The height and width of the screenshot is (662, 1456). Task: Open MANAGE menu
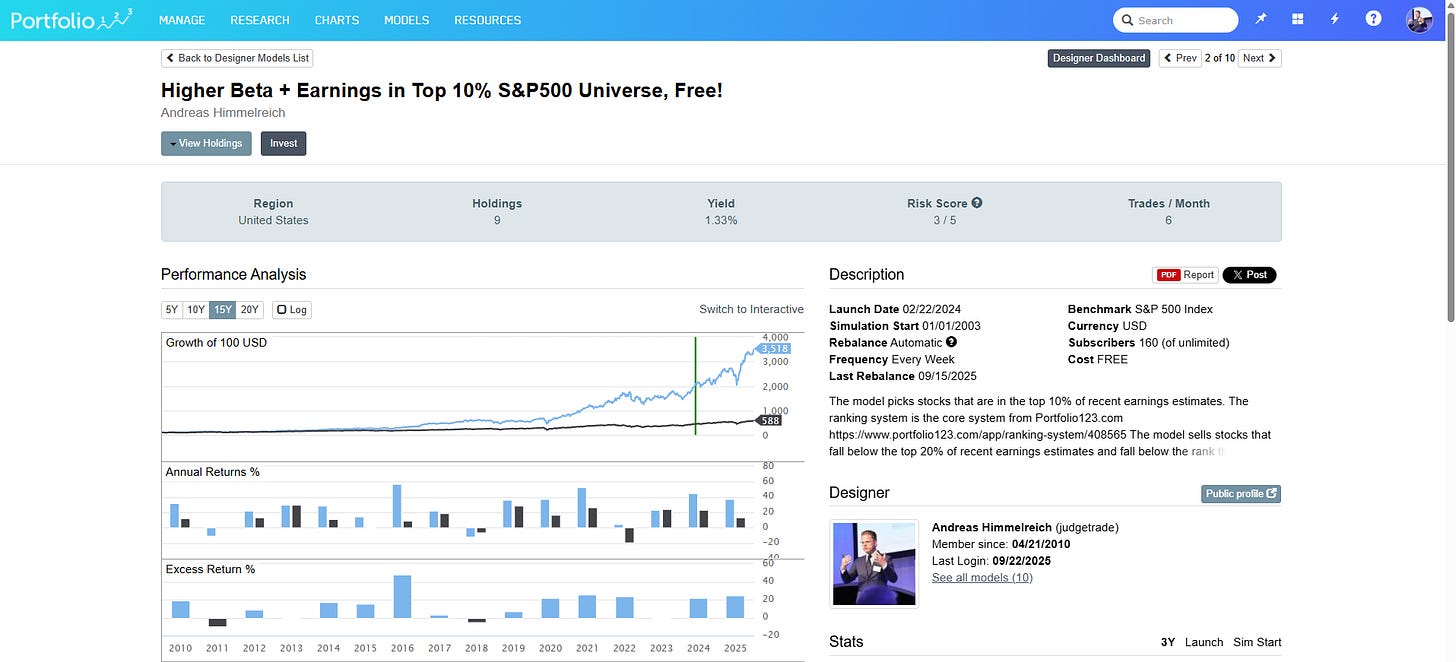click(182, 20)
